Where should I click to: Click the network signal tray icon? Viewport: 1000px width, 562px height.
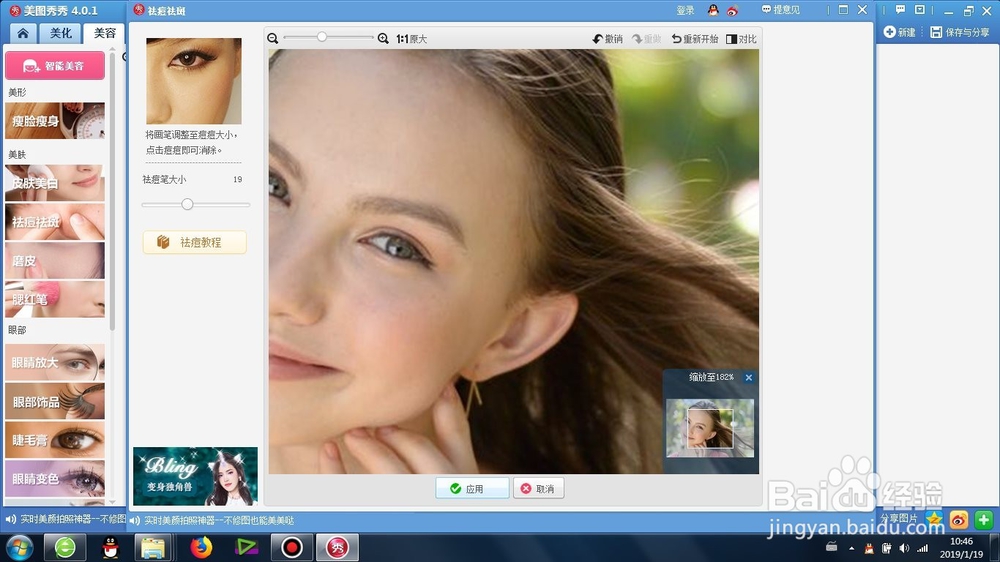pyautogui.click(x=922, y=548)
